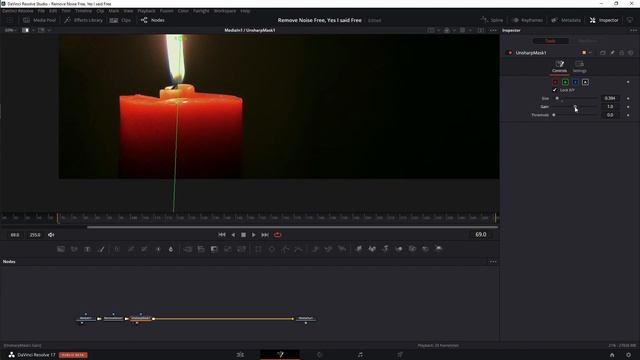Add keyframe for the Threshold parameter
This screenshot has height=360, width=640.
point(628,115)
